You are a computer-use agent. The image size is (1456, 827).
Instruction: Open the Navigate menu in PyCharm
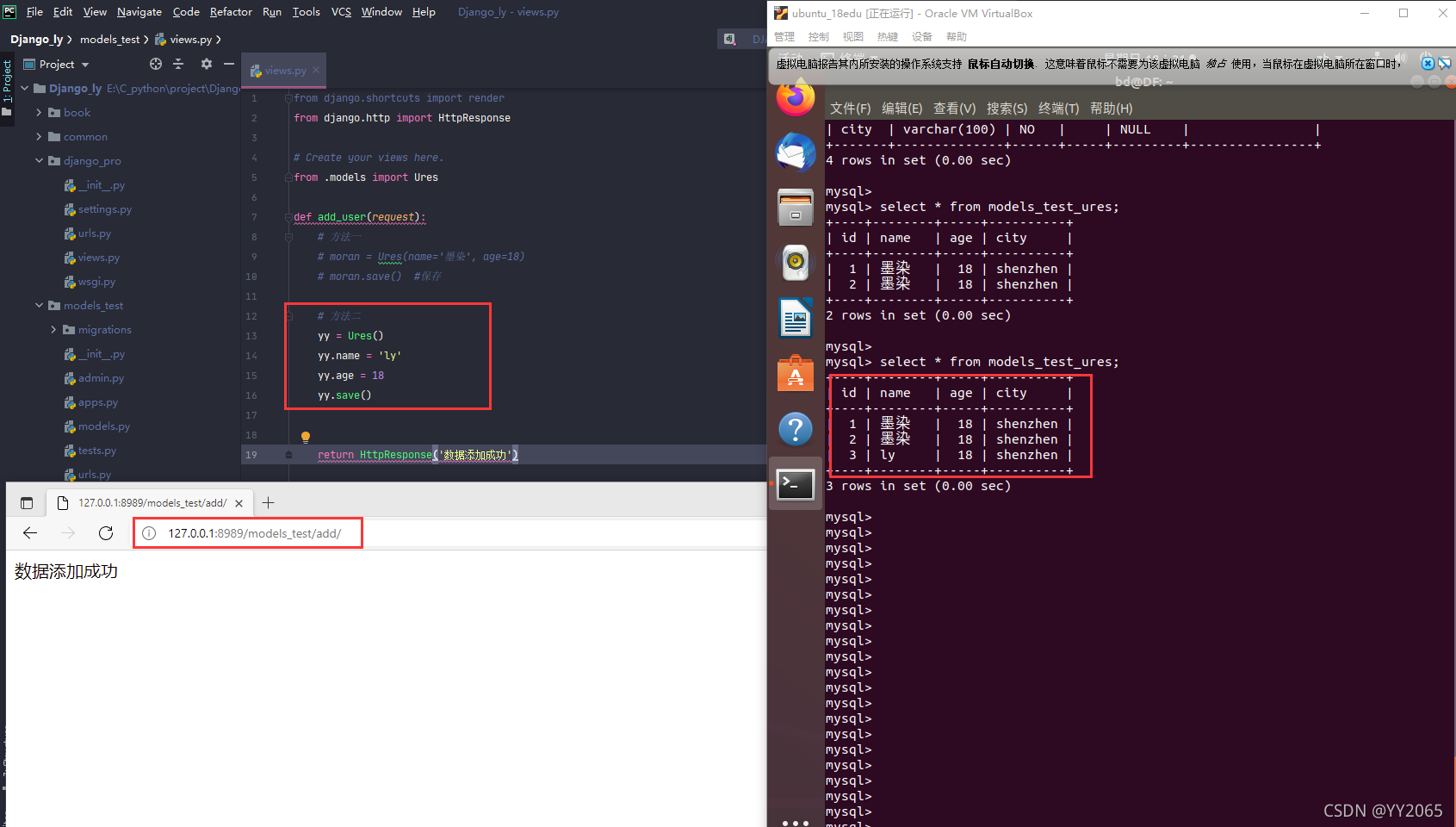(x=139, y=12)
